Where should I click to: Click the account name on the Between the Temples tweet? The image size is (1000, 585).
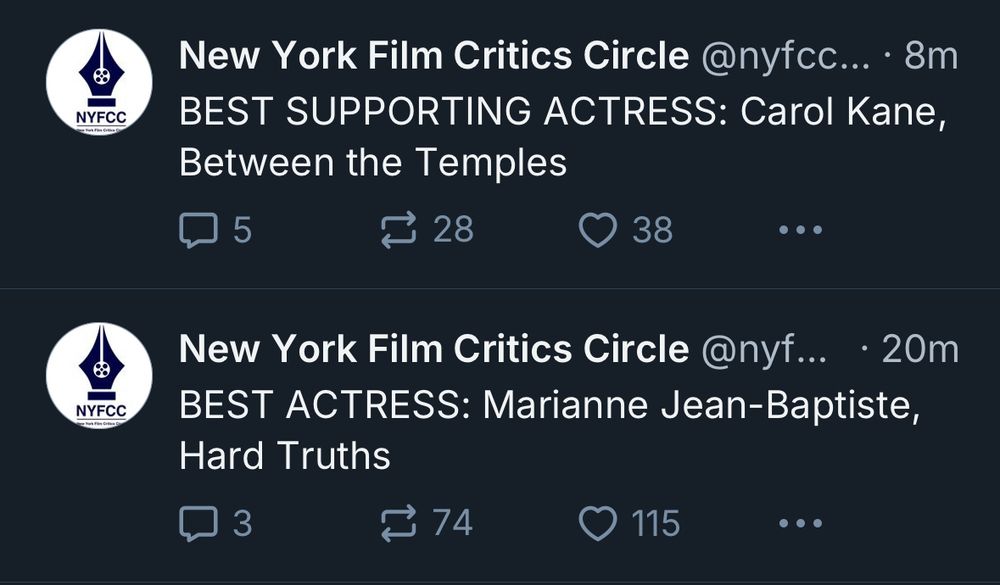[433, 57]
